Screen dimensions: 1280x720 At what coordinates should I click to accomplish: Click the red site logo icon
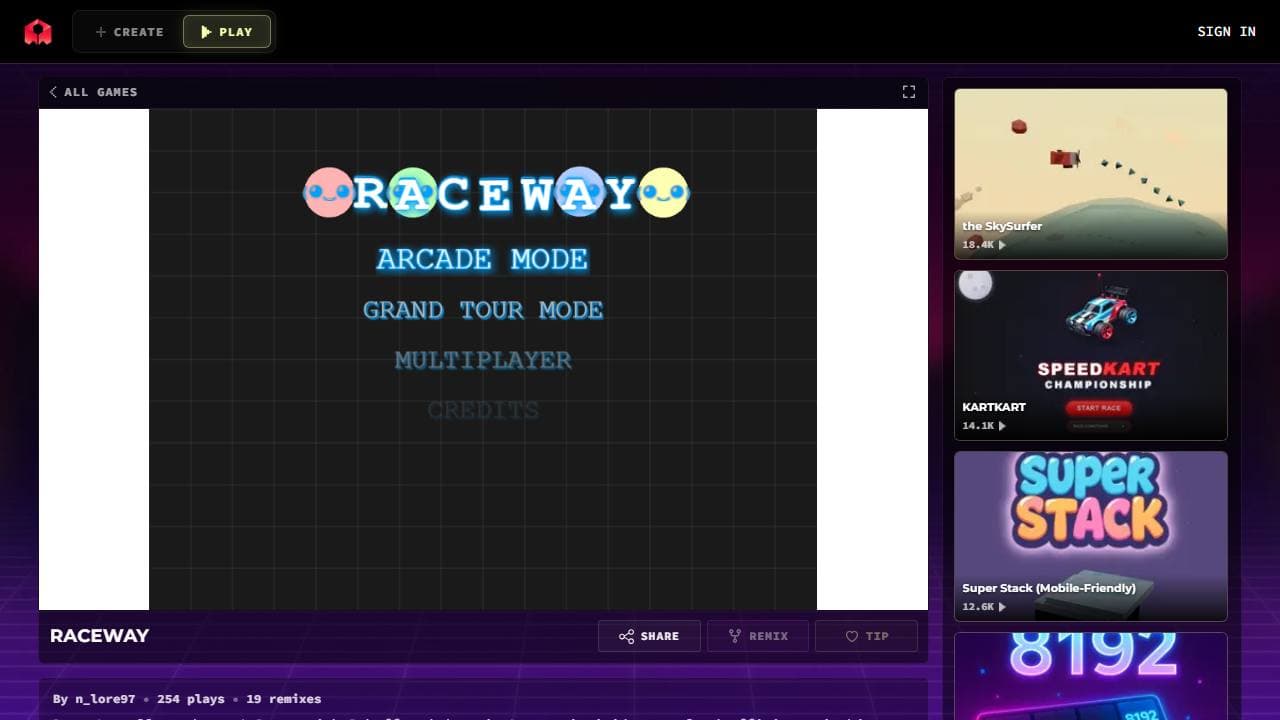pyautogui.click(x=38, y=32)
